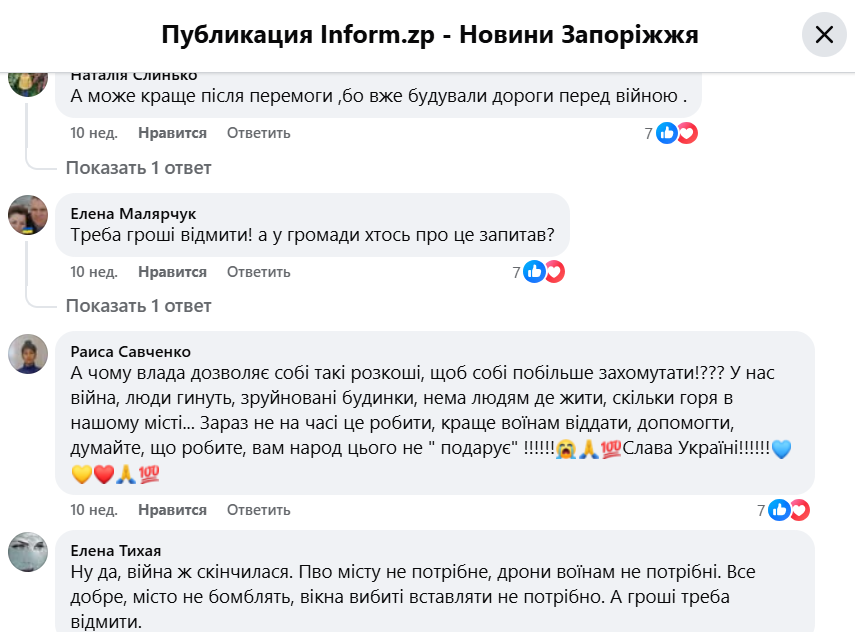Open Елена Тихая's name link

[x=116, y=551]
